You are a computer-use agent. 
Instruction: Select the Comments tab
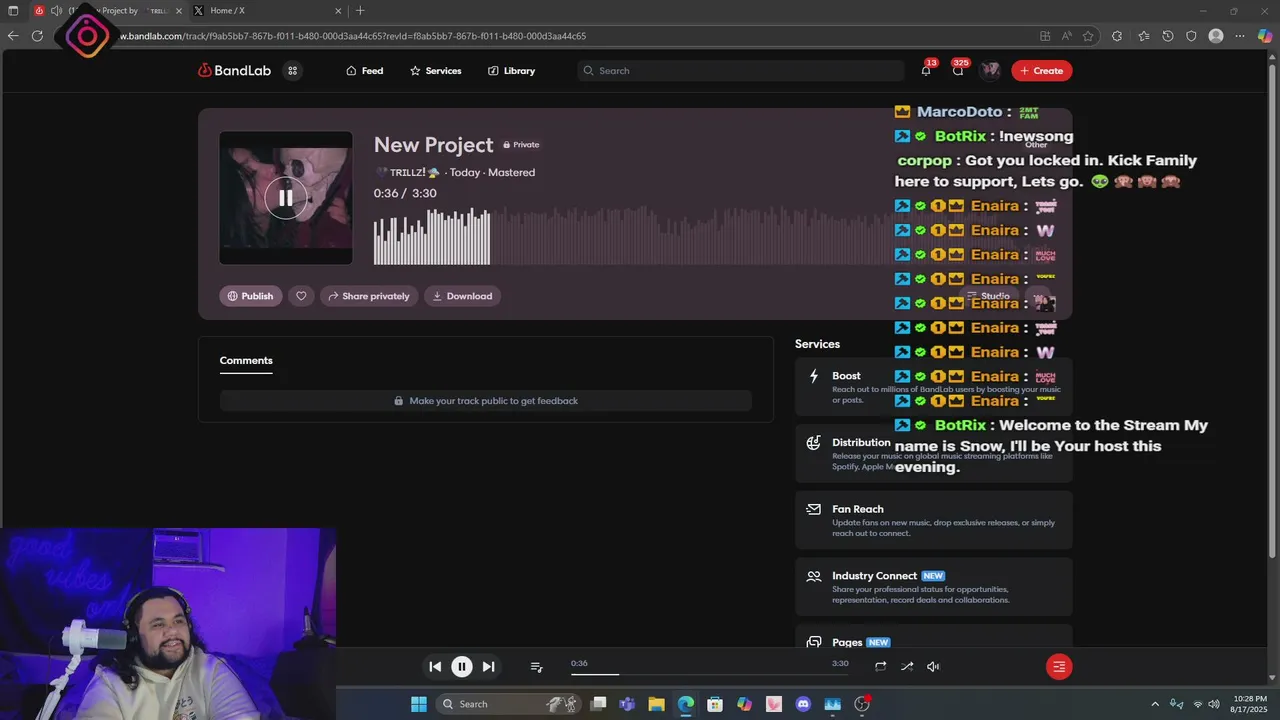tap(246, 360)
